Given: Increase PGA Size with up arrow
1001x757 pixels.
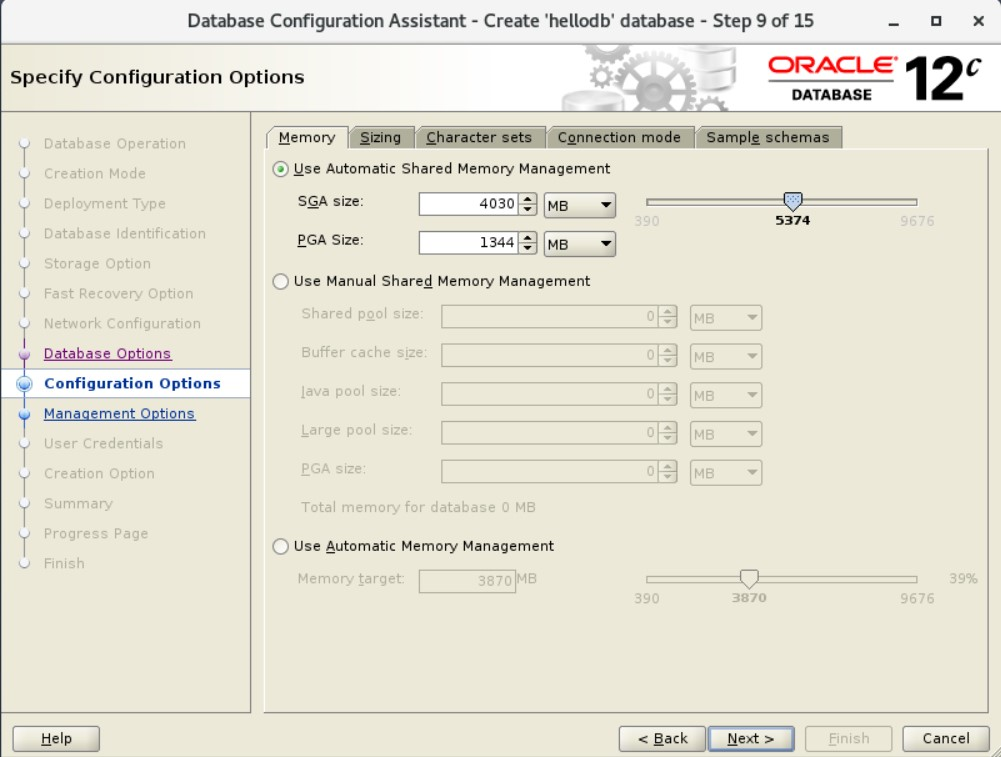Looking at the screenshot, I should click(527, 238).
